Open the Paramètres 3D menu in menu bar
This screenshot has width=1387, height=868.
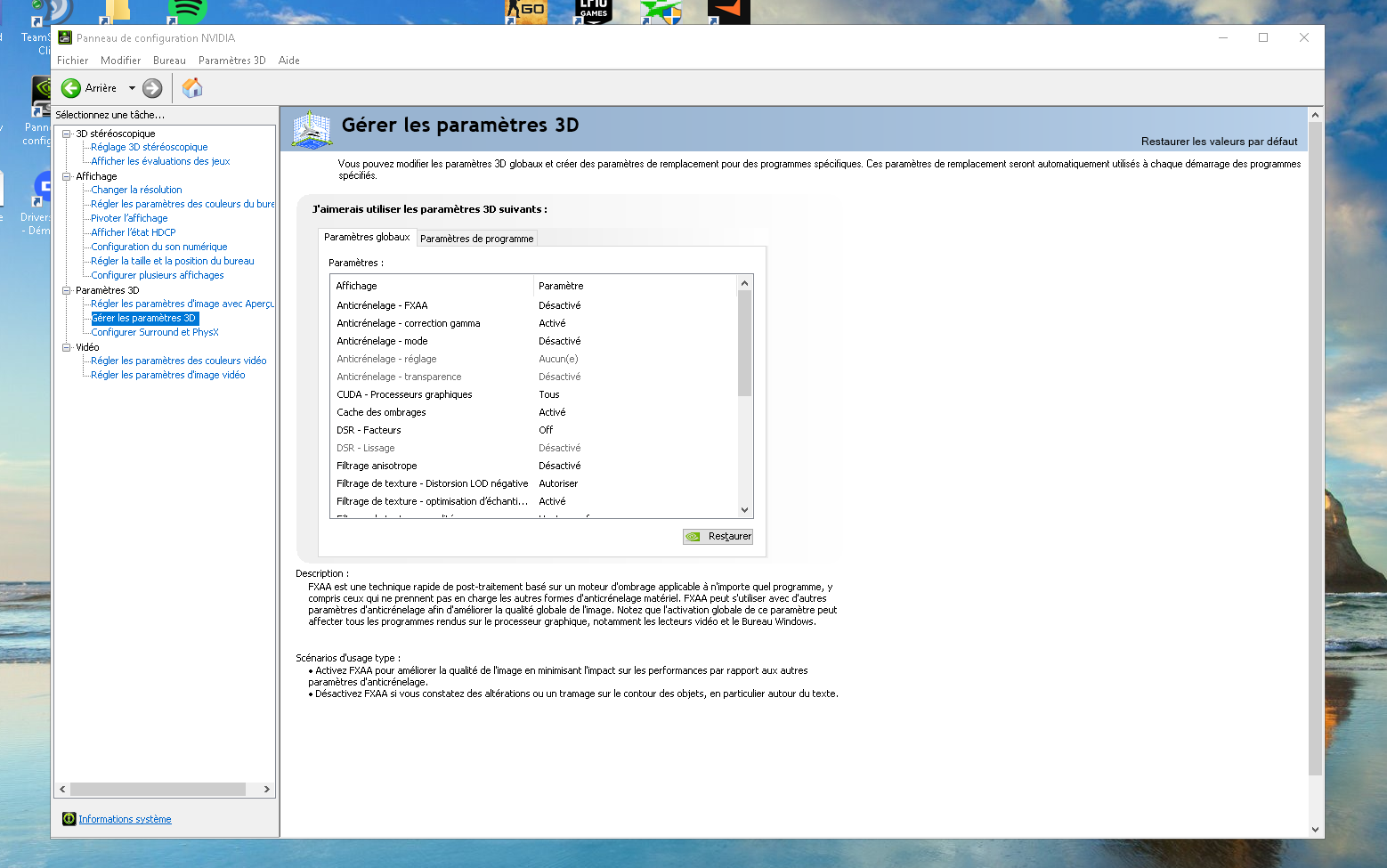[x=232, y=61]
